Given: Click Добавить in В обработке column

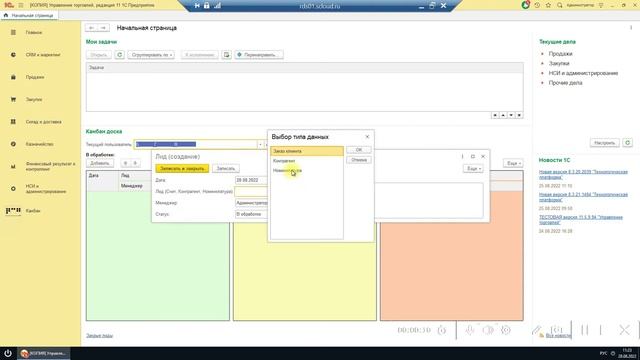Looking at the screenshot, I should tap(100, 163).
